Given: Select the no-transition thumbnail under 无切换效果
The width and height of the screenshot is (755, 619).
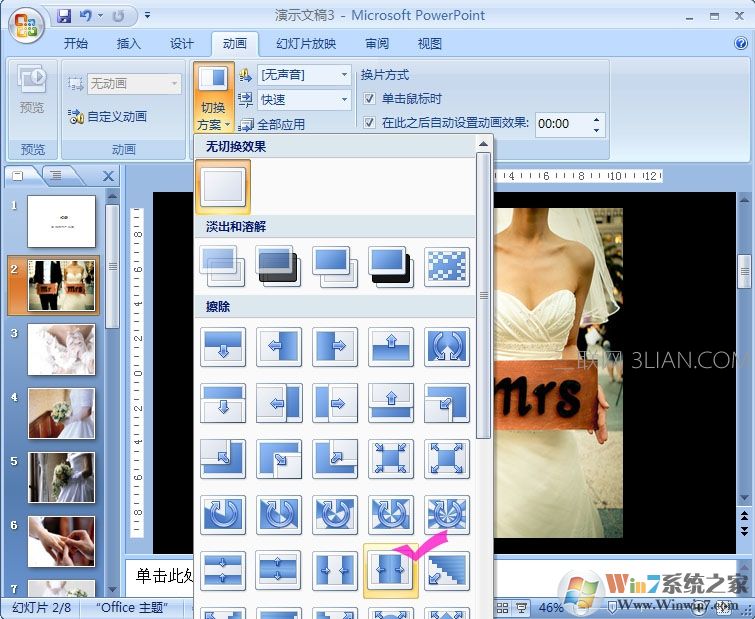Looking at the screenshot, I should point(223,188).
